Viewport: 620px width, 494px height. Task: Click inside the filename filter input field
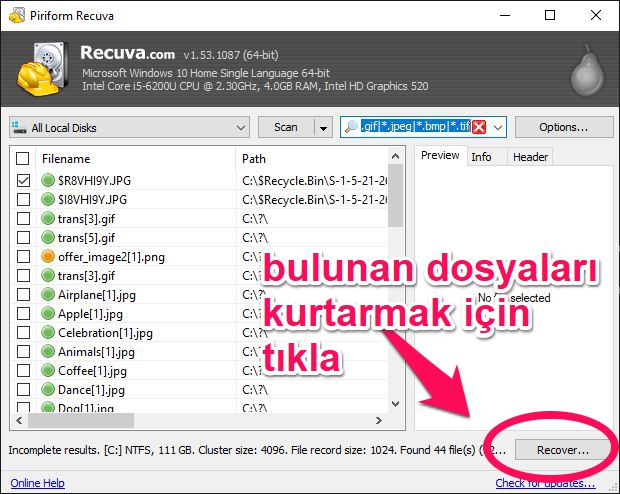[x=415, y=127]
